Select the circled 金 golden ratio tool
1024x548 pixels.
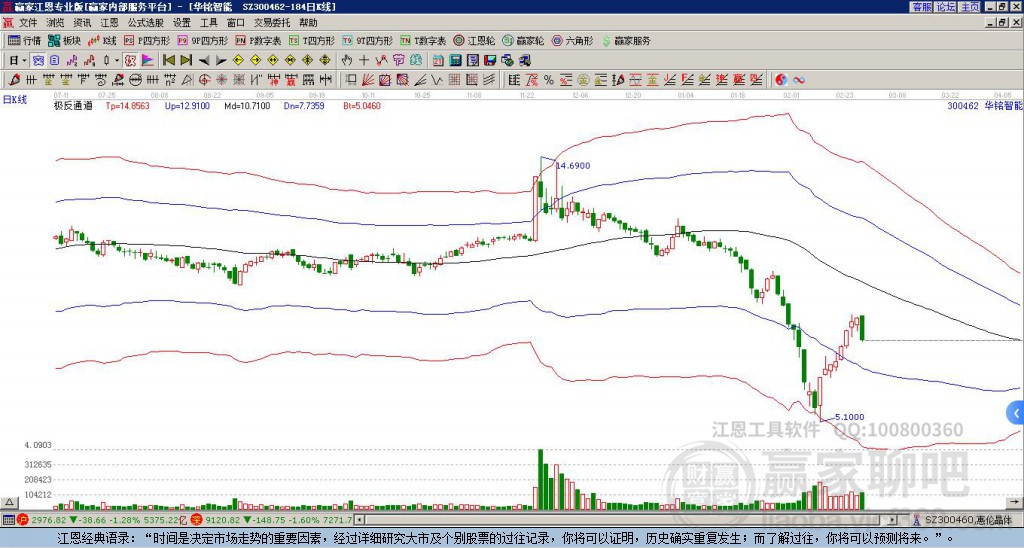tap(583, 80)
